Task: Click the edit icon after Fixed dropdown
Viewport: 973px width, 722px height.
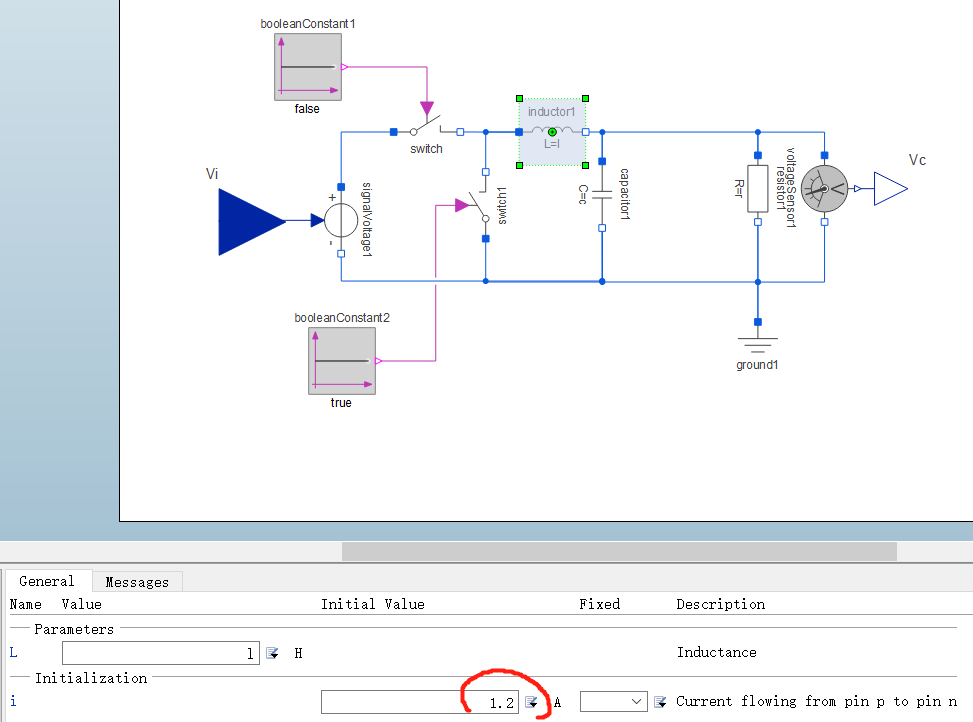Action: click(660, 702)
